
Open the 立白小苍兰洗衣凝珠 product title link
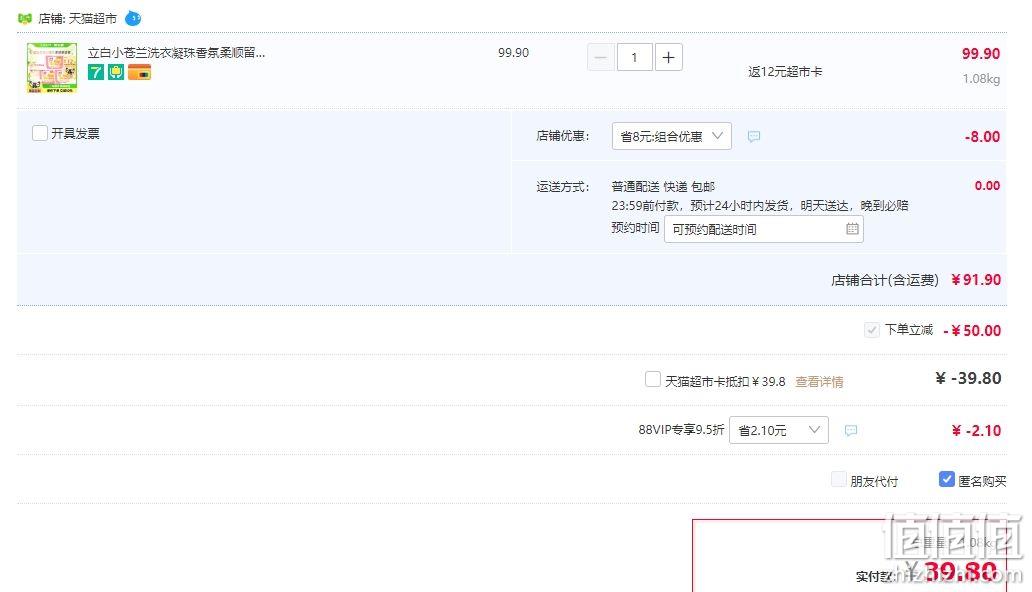(x=176, y=53)
